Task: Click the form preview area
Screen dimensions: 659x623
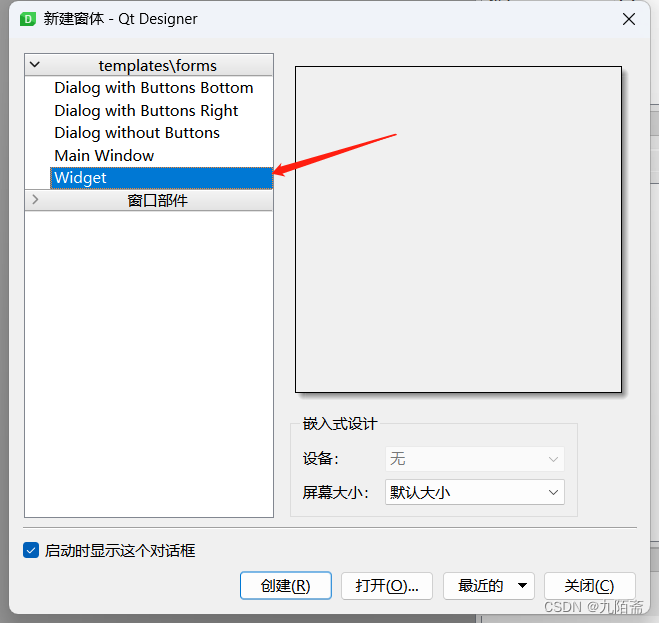Action: [458, 230]
